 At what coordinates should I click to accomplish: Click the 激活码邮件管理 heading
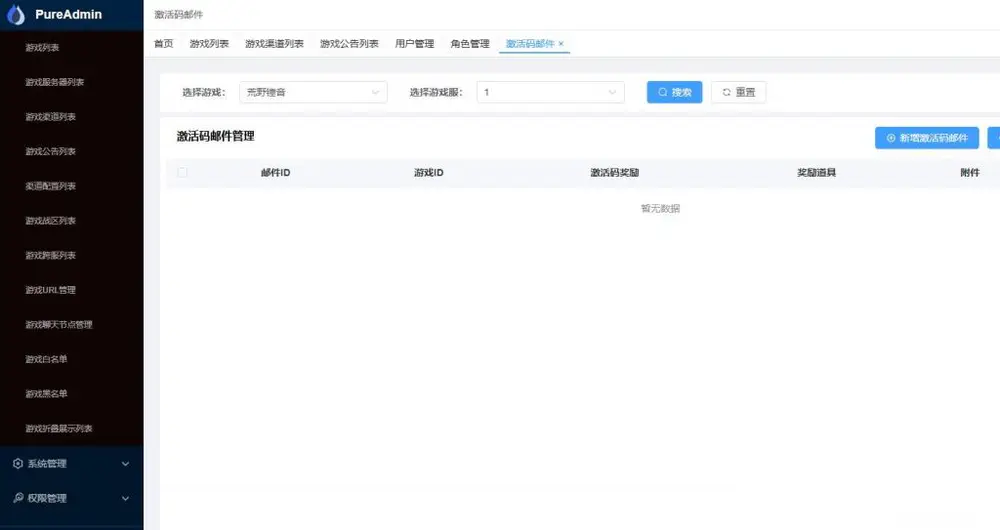coord(216,136)
